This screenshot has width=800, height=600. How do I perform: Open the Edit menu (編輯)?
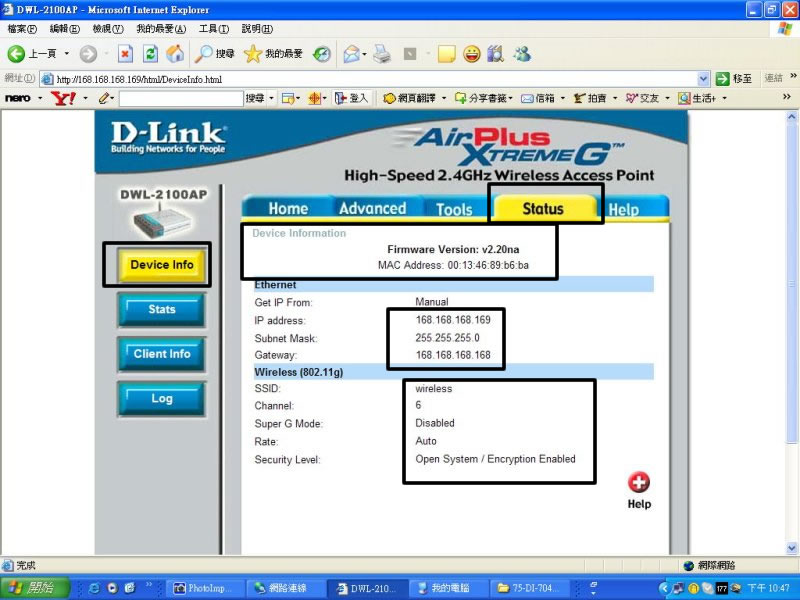point(65,29)
